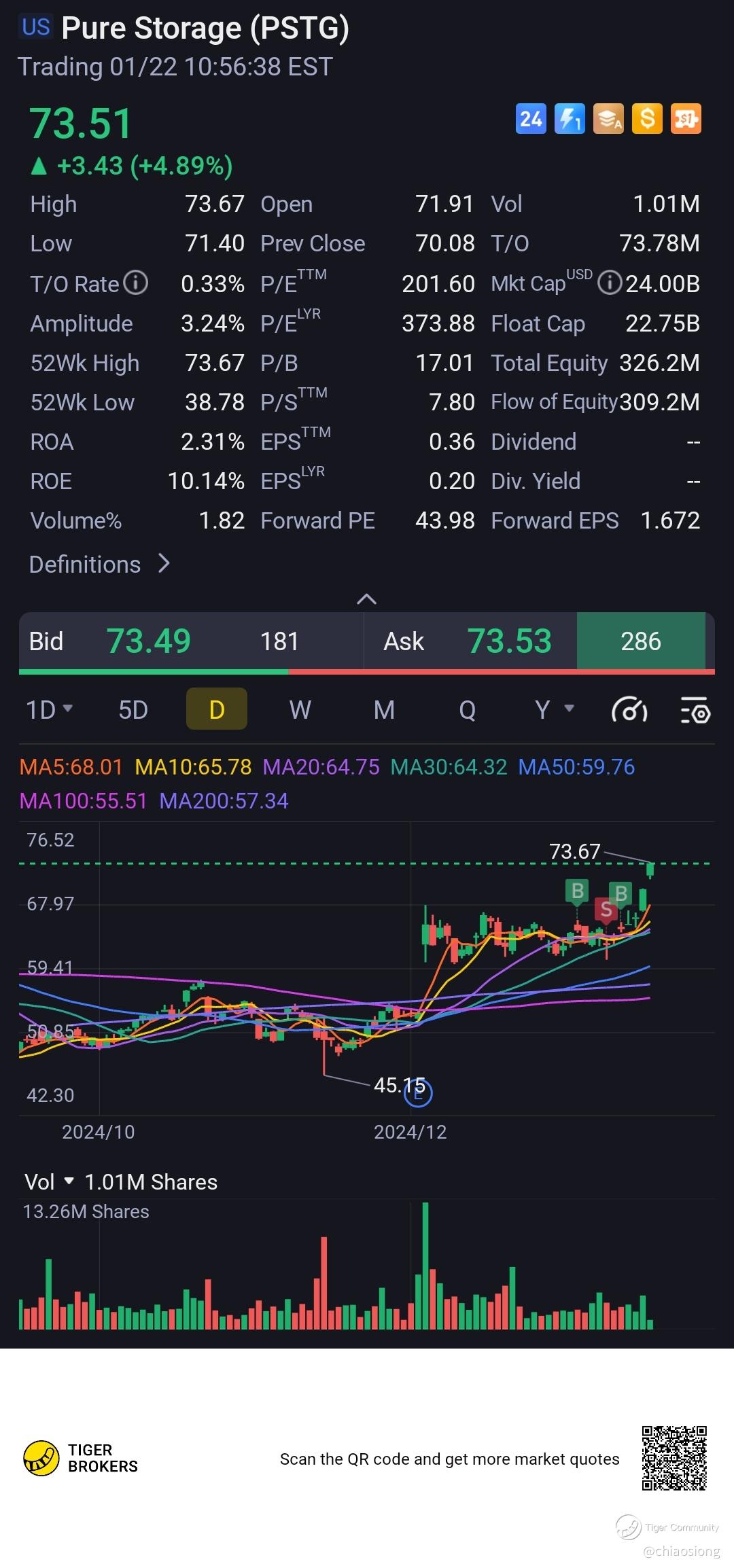
Task: Tap the lightning bolt quick-trade icon
Action: click(570, 119)
